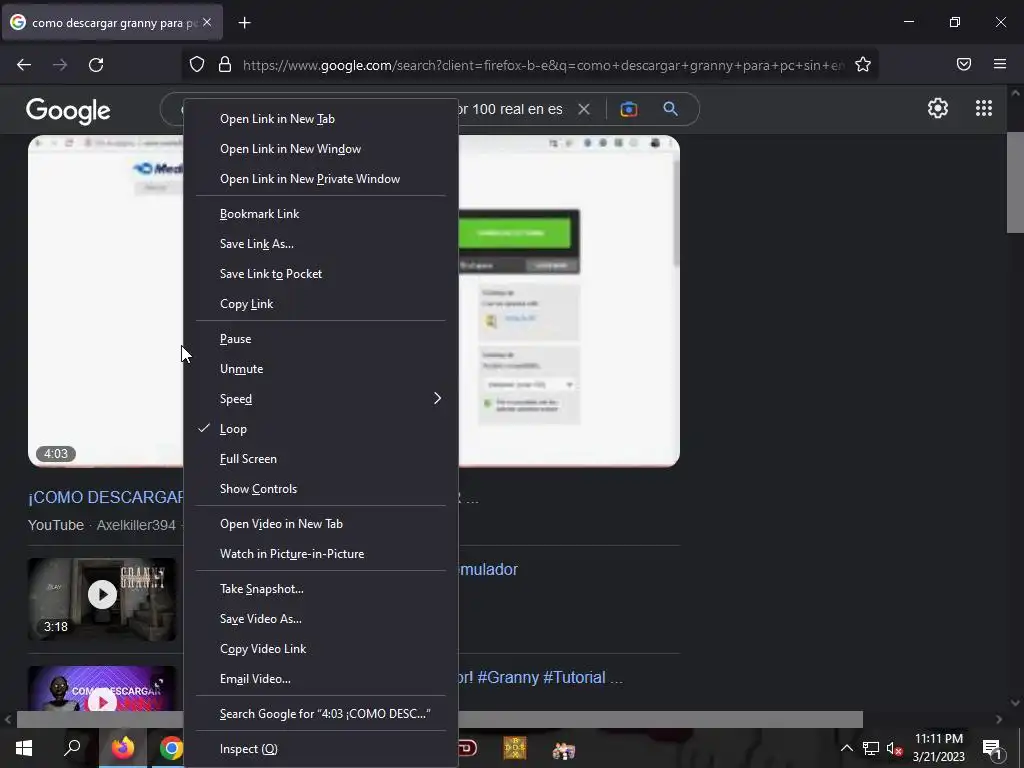Click the vertical page scrollbar thumb
The width and height of the screenshot is (1024, 768).
coord(1015,182)
